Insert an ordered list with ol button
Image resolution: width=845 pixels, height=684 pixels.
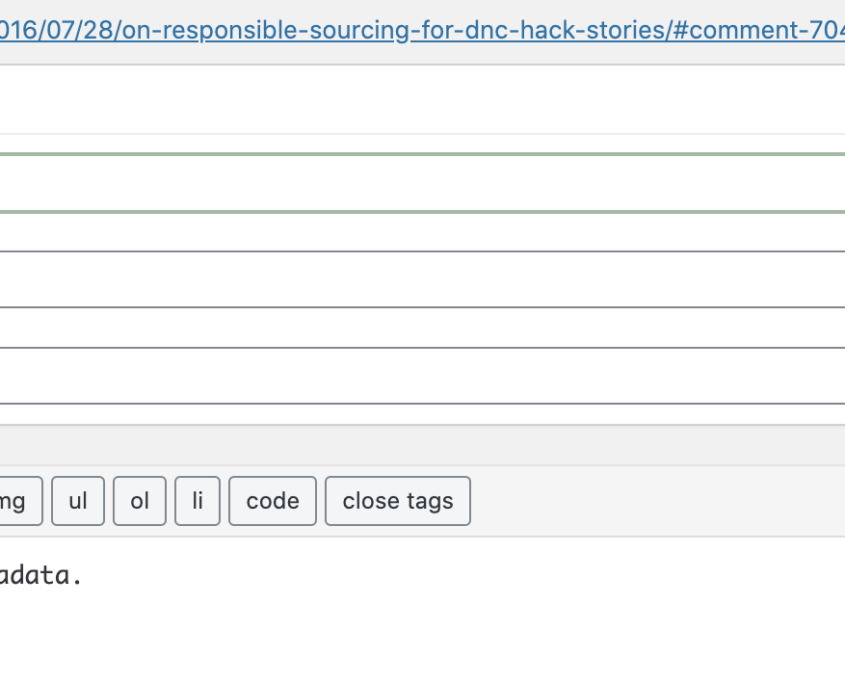tap(140, 501)
